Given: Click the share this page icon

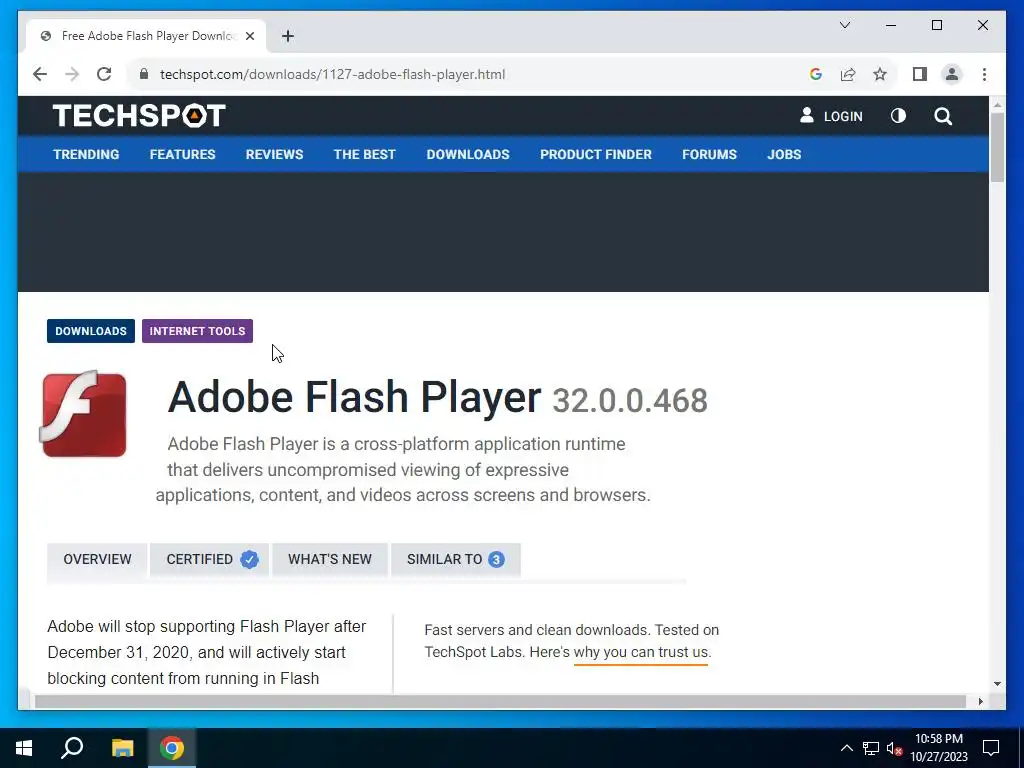Looking at the screenshot, I should 848,74.
